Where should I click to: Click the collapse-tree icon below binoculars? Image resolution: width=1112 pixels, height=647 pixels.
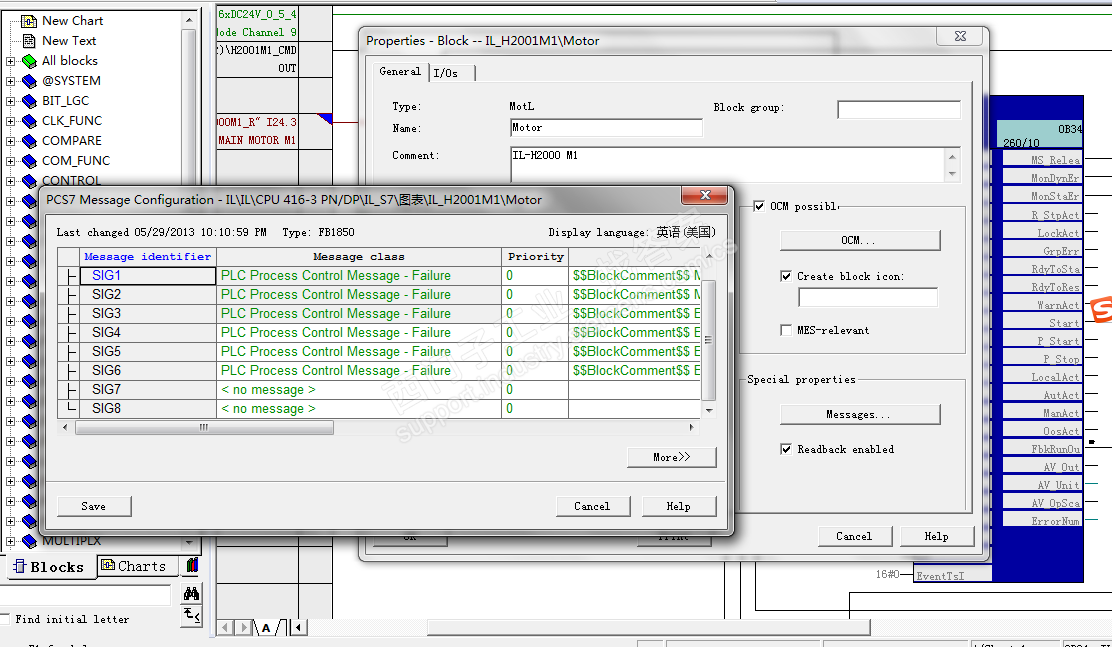point(191,615)
